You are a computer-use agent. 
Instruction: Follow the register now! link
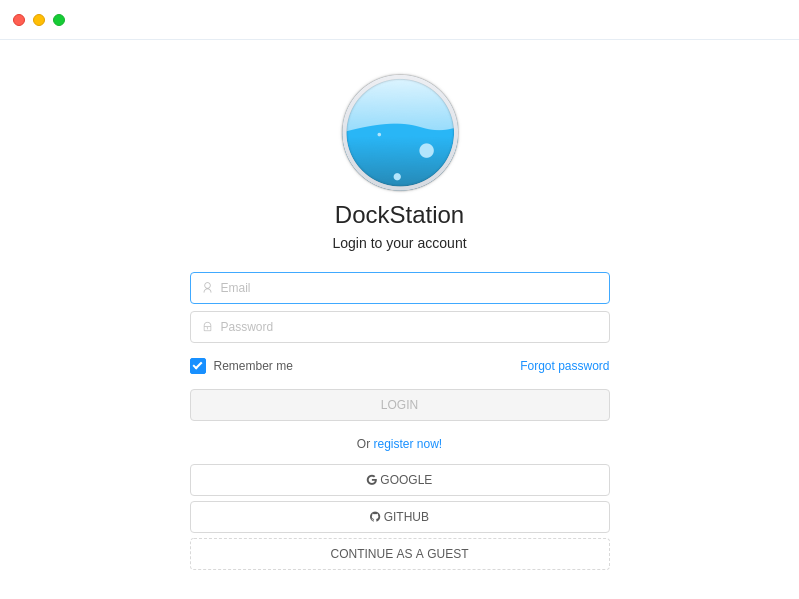coord(408,444)
